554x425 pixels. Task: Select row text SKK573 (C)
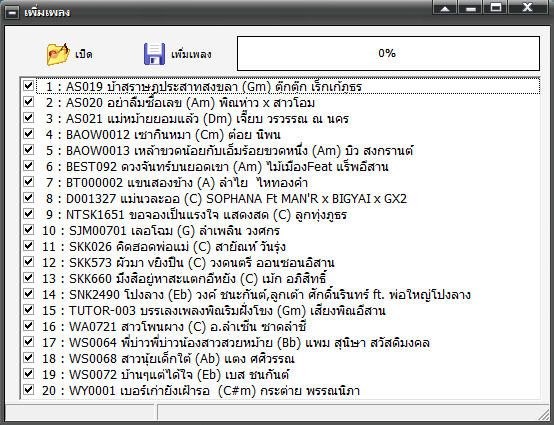pos(188,263)
